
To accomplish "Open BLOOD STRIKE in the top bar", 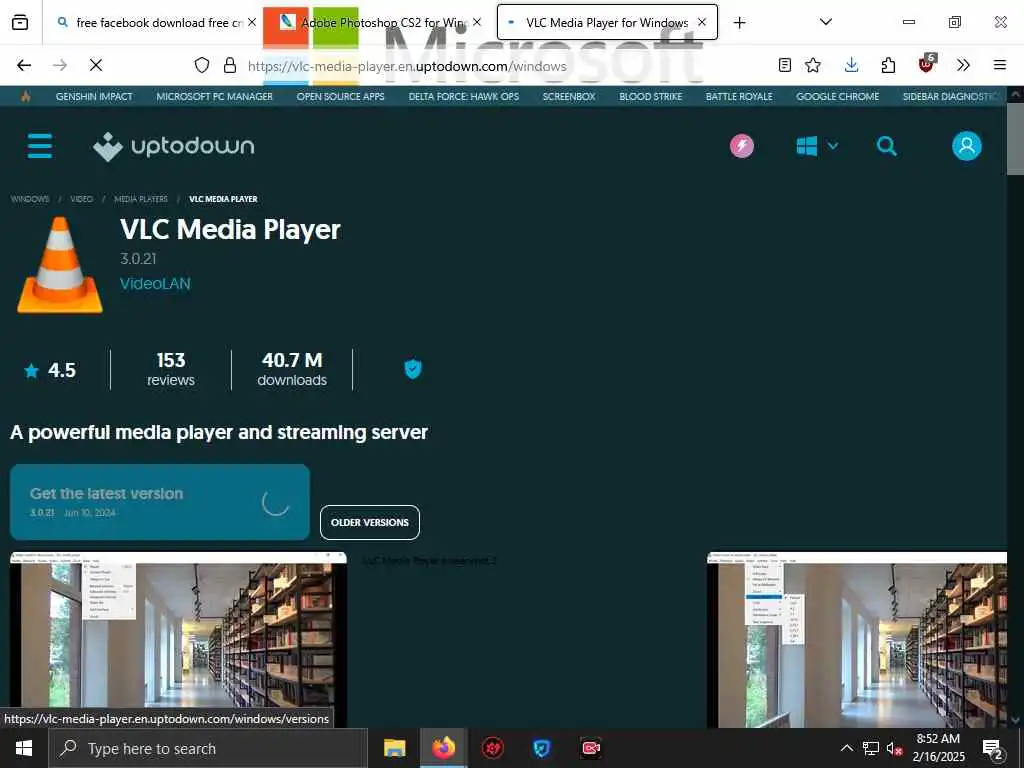I will click(650, 97).
